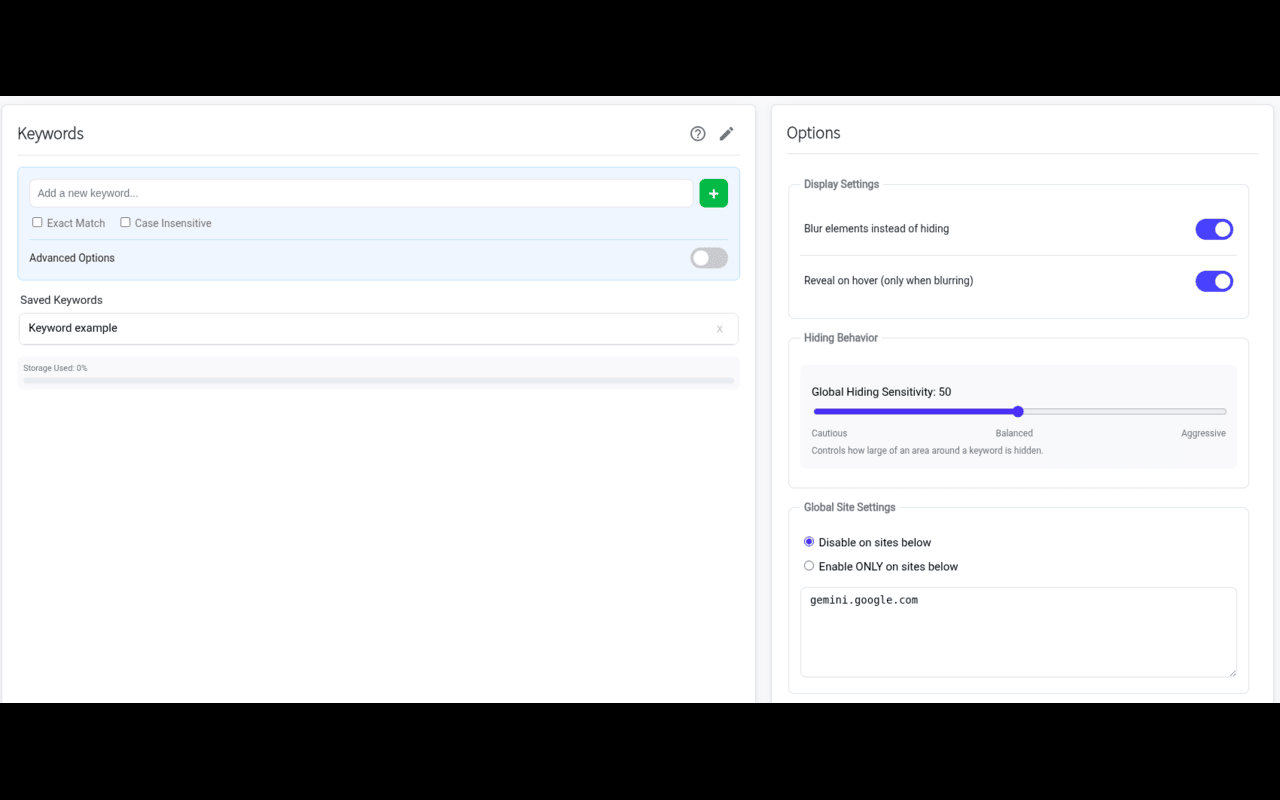Disable Blur elements instead of hiding
1280x800 pixels.
pyautogui.click(x=1214, y=229)
